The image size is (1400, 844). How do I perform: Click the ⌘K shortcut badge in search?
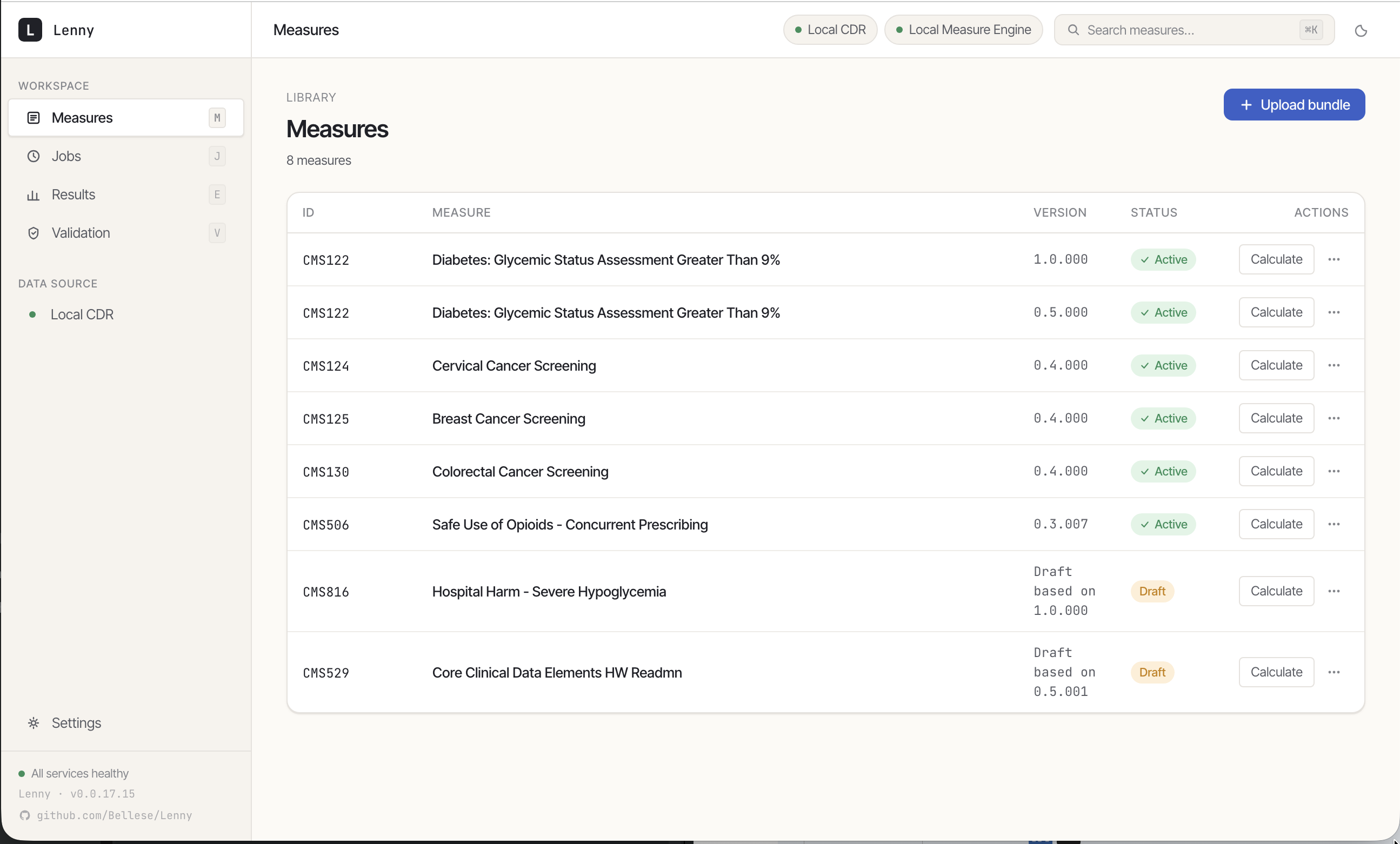coord(1311,30)
